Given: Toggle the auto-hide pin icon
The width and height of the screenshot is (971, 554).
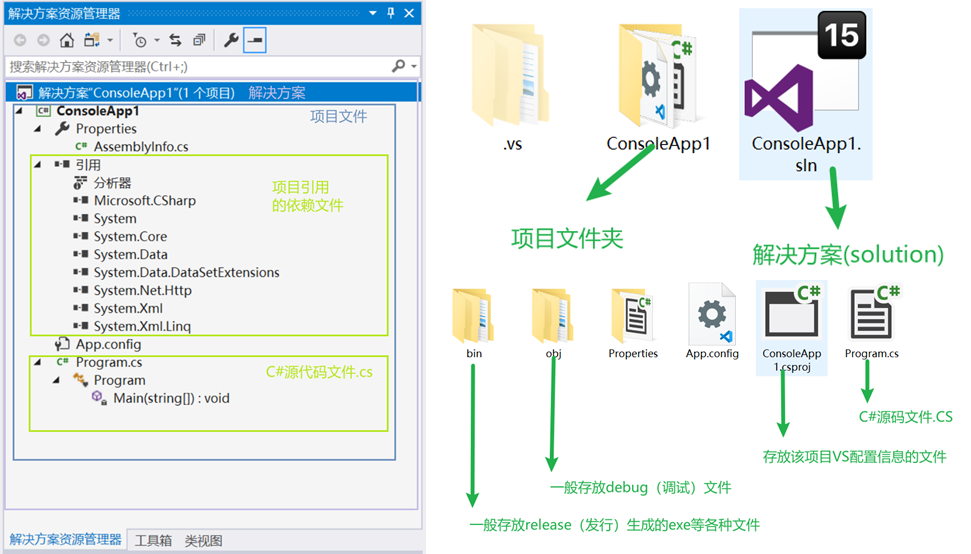Looking at the screenshot, I should coord(391,13).
